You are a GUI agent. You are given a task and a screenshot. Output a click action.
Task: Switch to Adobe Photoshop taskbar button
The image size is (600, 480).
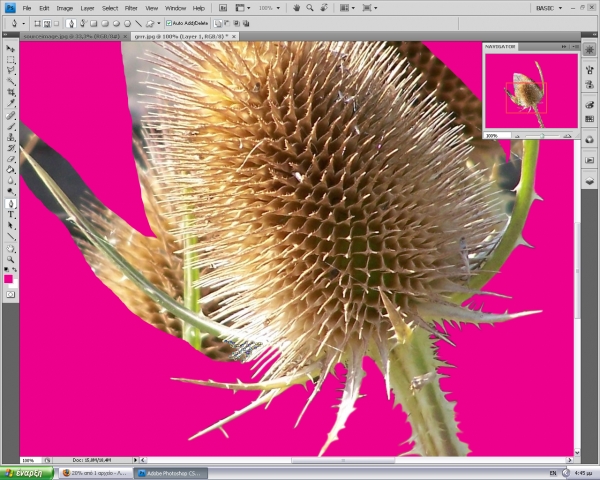point(171,473)
